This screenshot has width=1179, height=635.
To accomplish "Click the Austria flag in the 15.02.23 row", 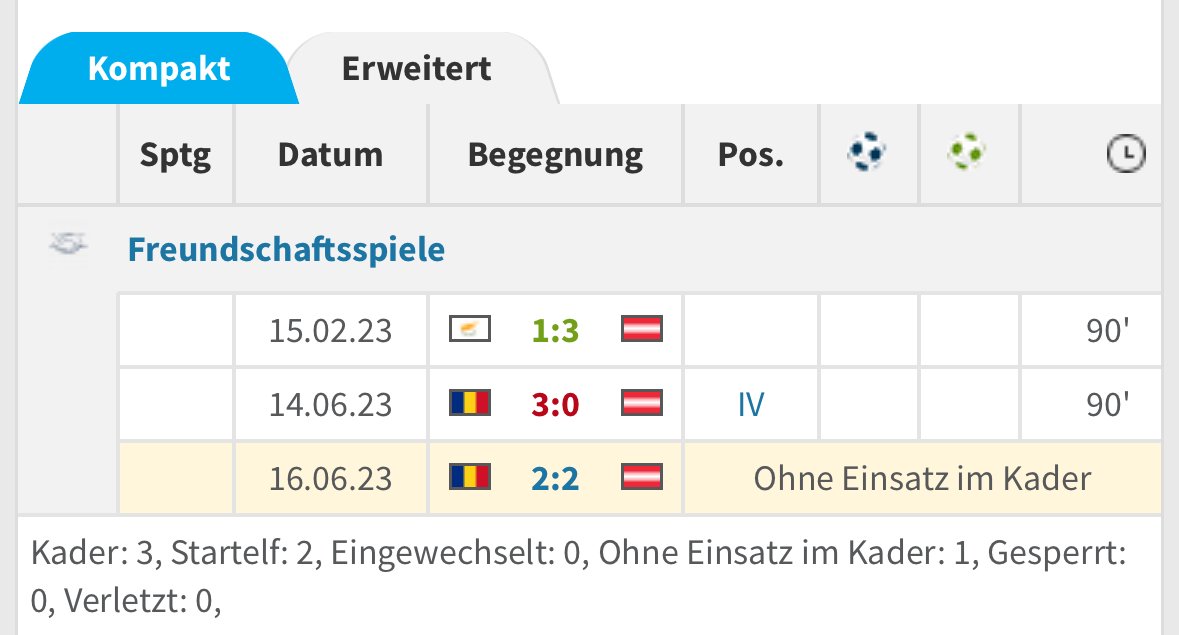I will 643,330.
